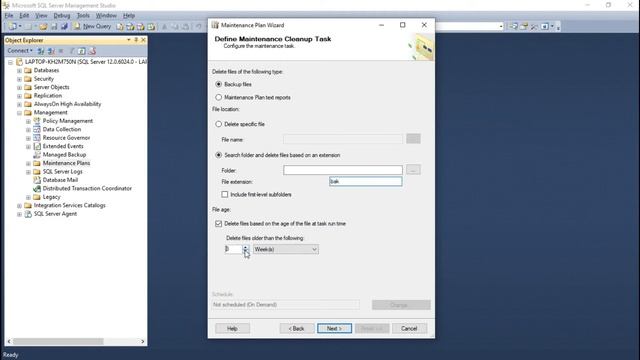
Task: Click the New Query toolbar button
Action: coord(92,27)
